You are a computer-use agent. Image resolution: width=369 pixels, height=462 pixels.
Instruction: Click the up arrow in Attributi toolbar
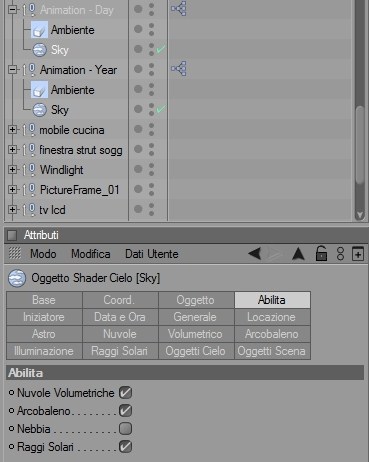coord(298,254)
